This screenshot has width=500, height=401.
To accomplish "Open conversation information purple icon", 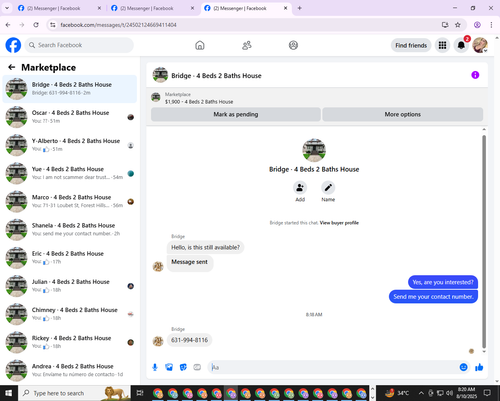I will [x=475, y=75].
